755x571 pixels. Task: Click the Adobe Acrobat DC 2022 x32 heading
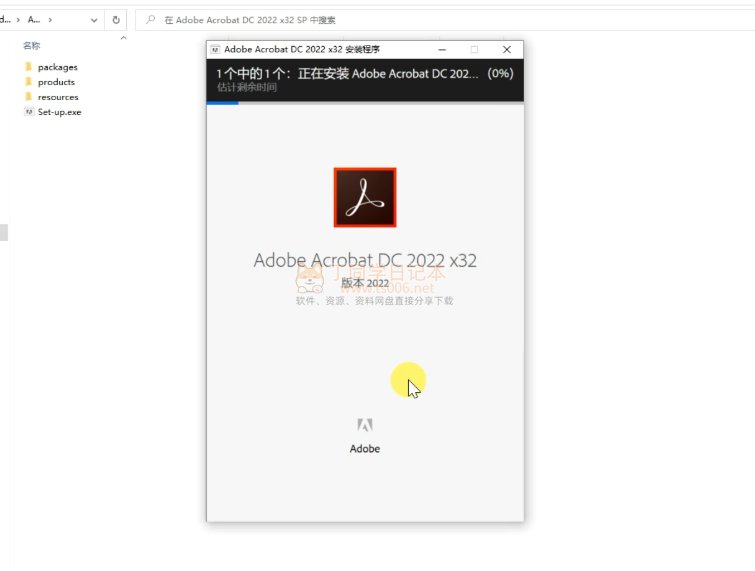click(x=365, y=260)
